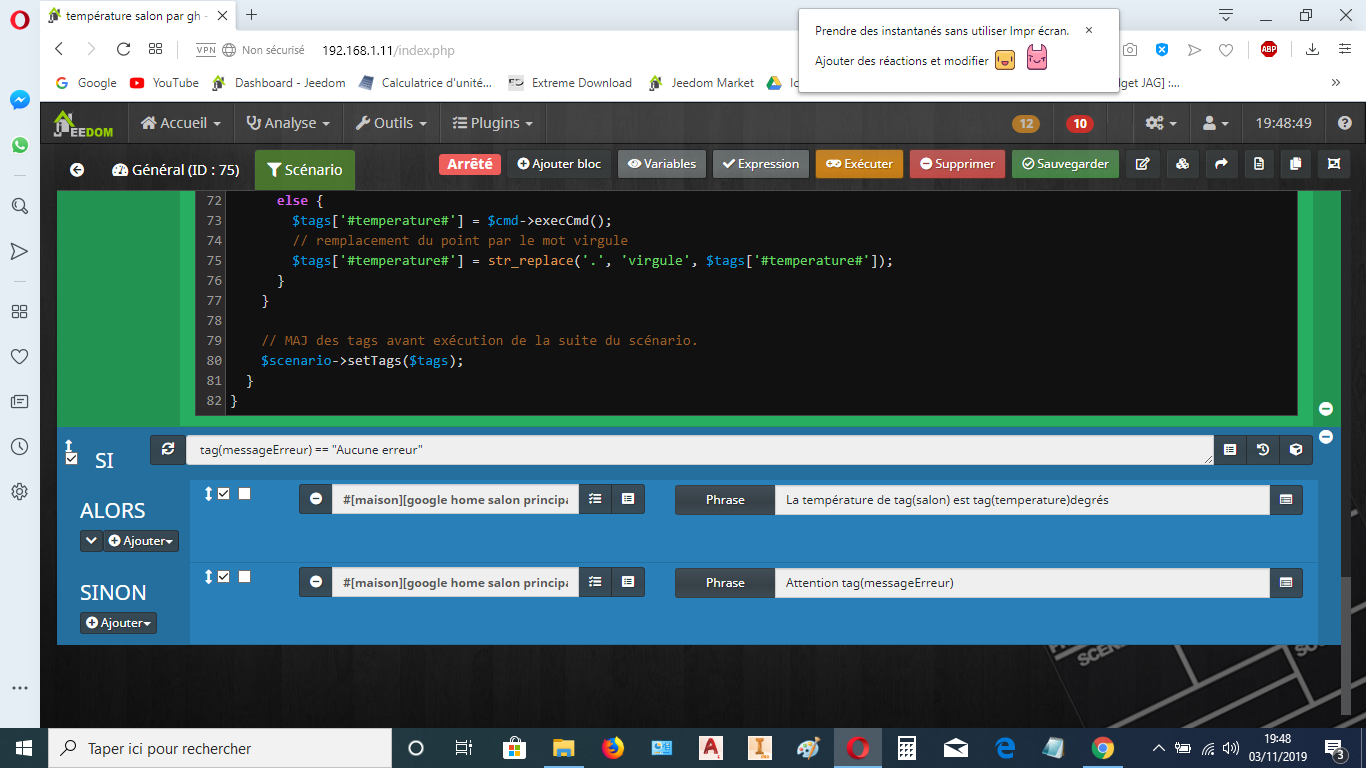1366x768 pixels.
Task: Click the orange 12 messages badge
Action: point(1026,124)
